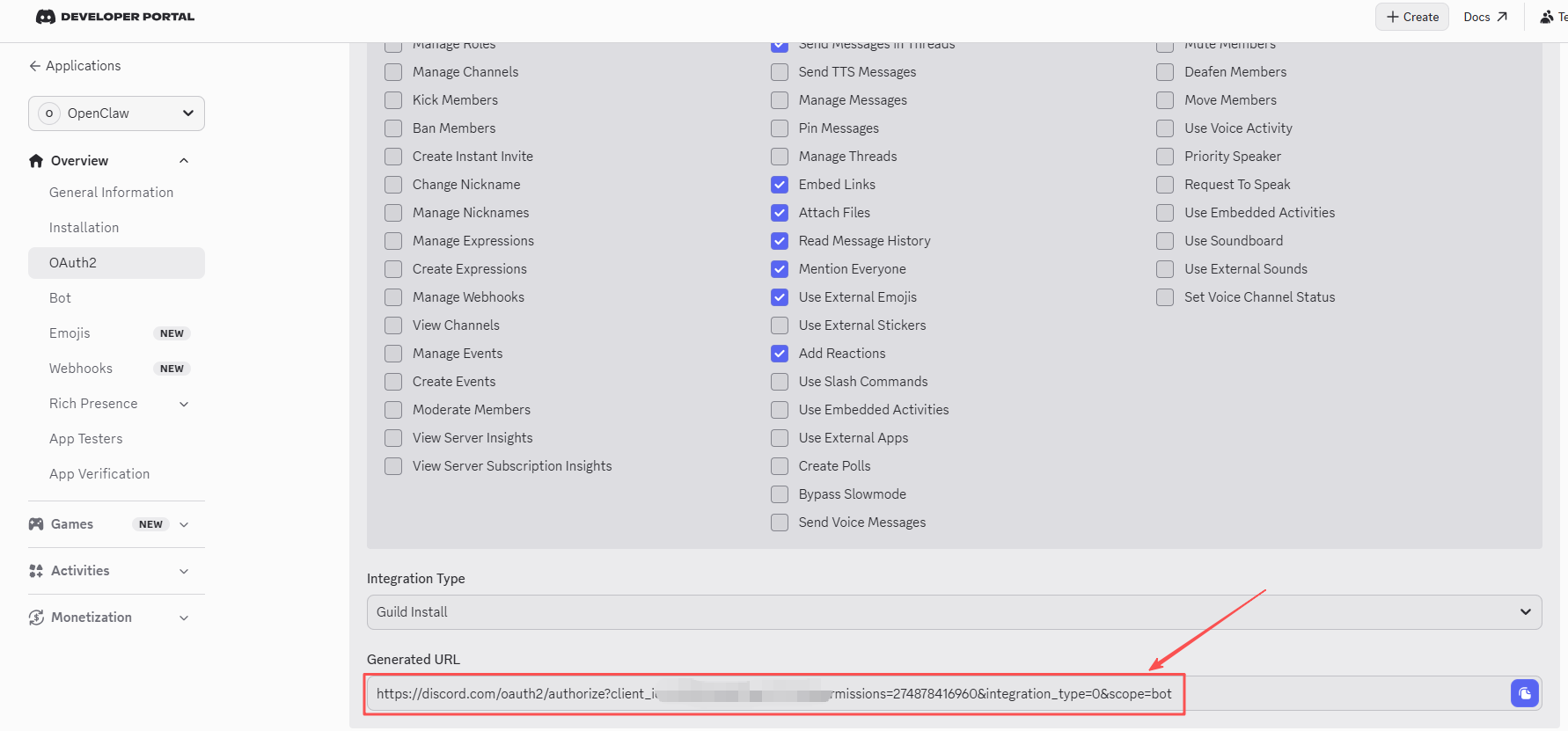This screenshot has height=731, width=1568.
Task: Disable the Mention Everyone checkbox
Action: 780,269
